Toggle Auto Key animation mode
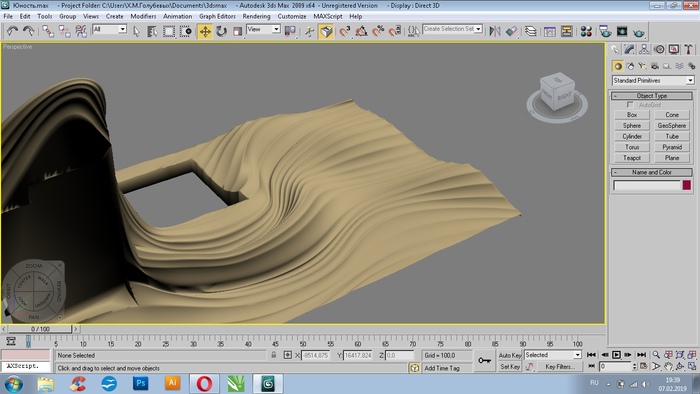 [x=510, y=355]
